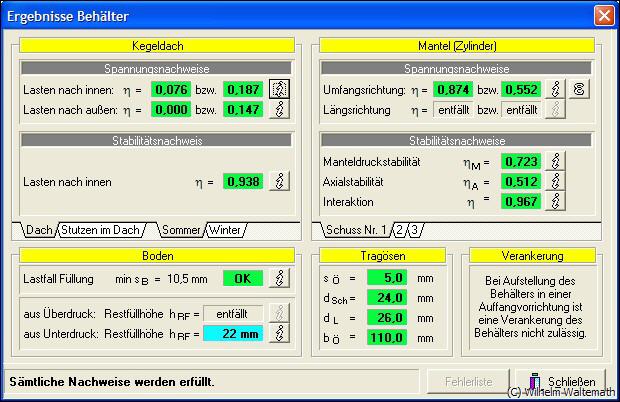620x402 pixels.
Task: Click info icon next to Umfangsrichtung values
Action: (557, 90)
